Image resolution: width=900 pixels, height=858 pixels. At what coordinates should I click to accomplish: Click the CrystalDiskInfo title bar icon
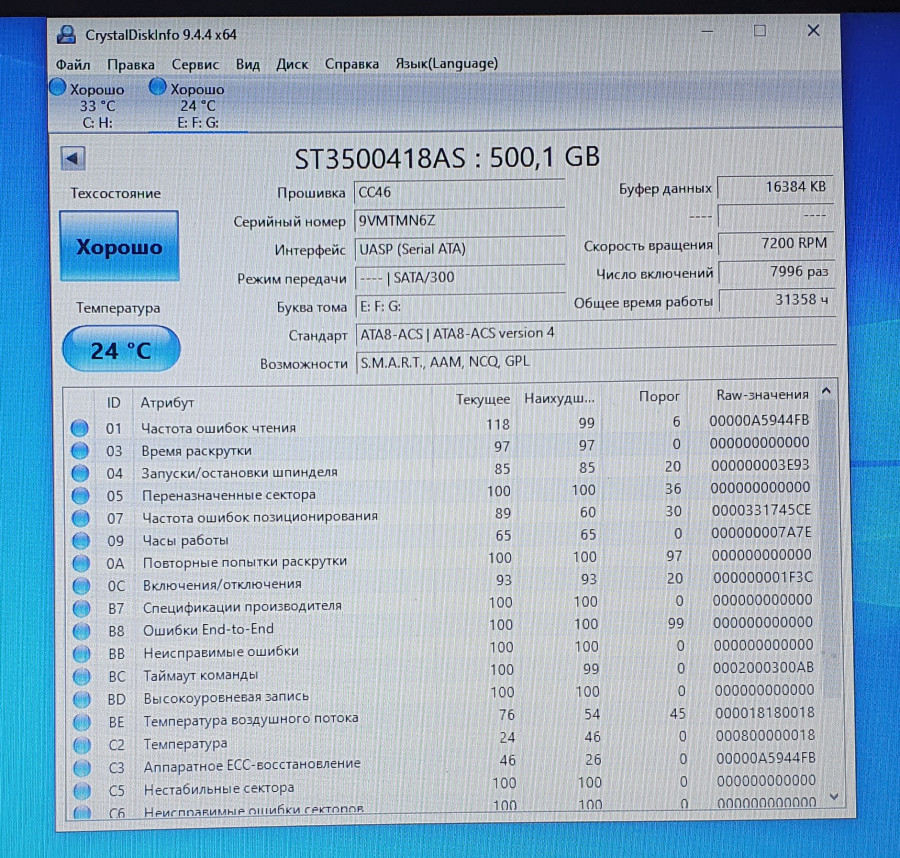point(67,34)
